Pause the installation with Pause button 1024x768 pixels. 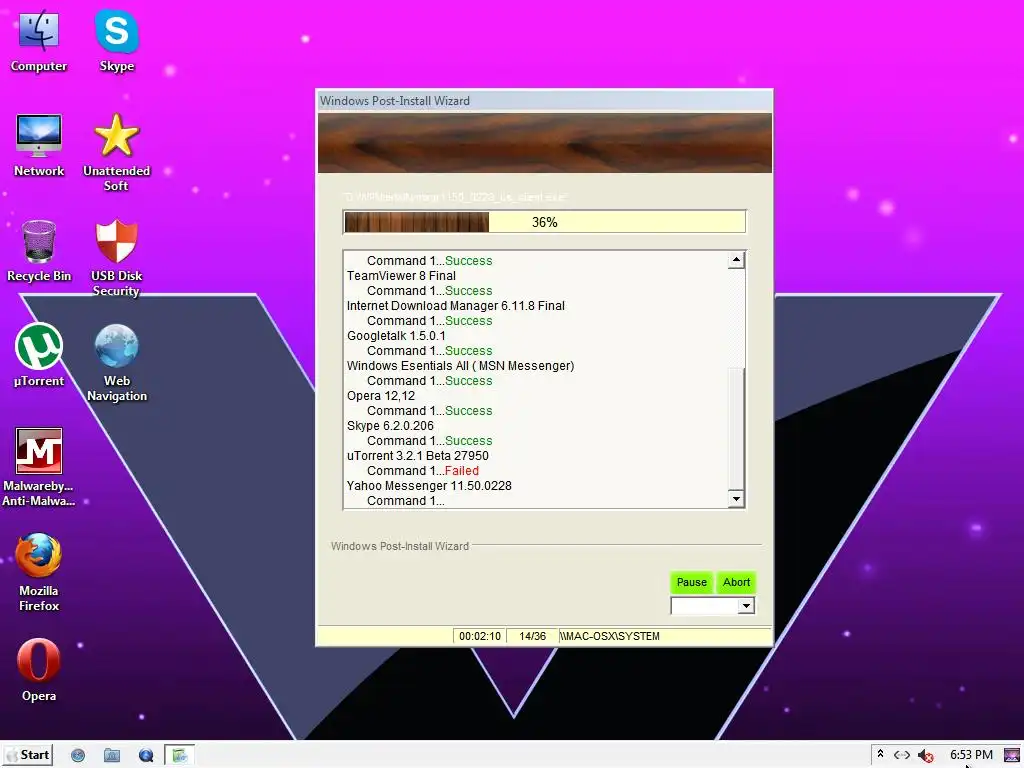click(692, 582)
